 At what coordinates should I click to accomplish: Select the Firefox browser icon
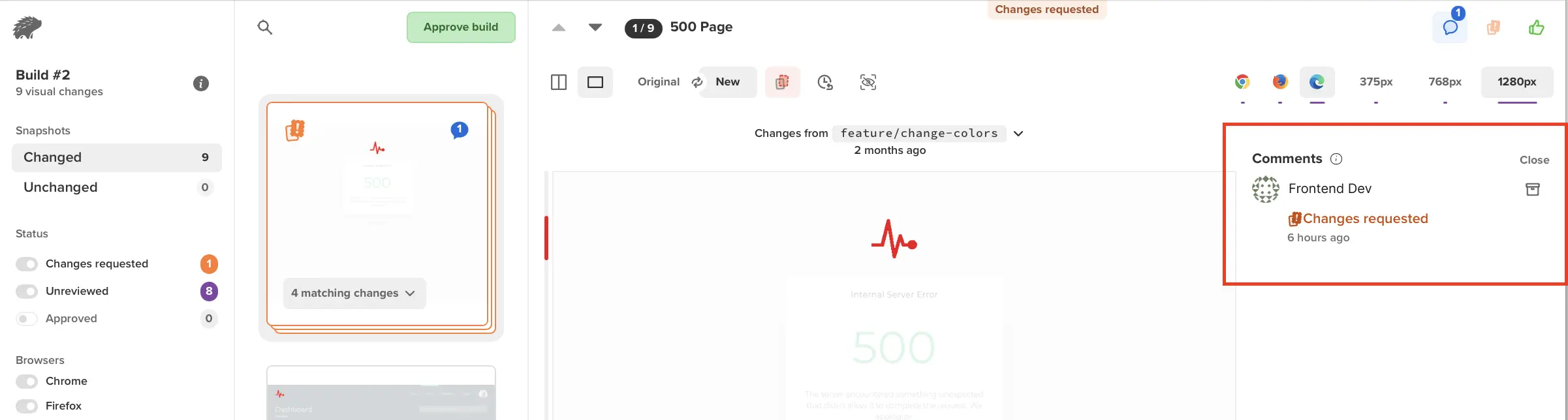click(1280, 82)
